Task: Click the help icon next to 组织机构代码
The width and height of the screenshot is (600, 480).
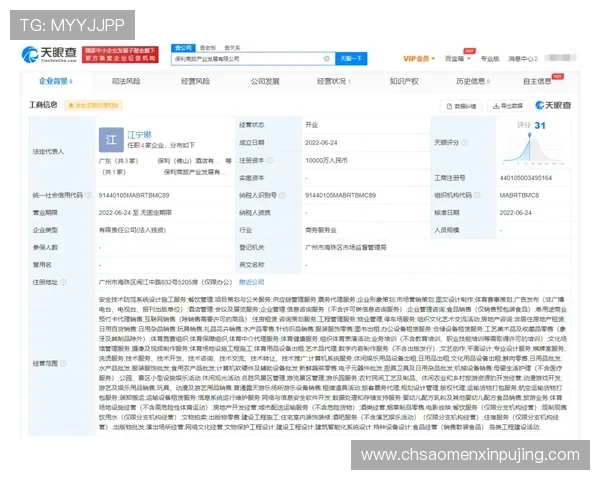Action: click(477, 195)
